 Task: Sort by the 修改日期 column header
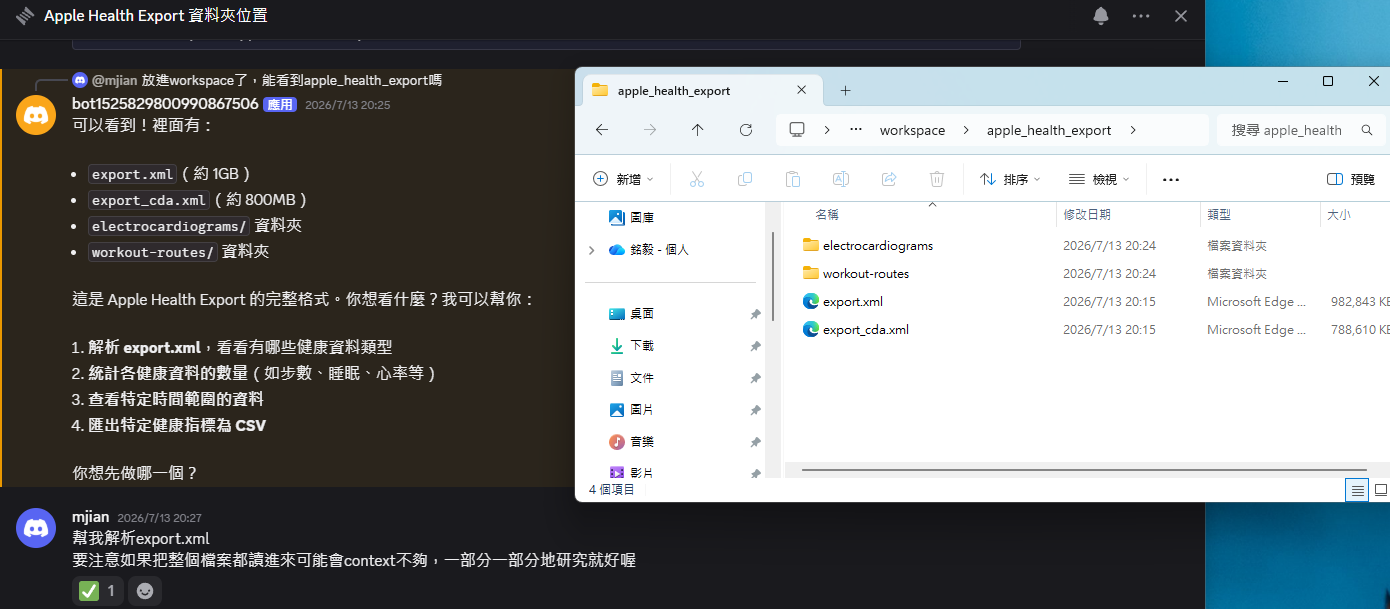pos(1087,214)
